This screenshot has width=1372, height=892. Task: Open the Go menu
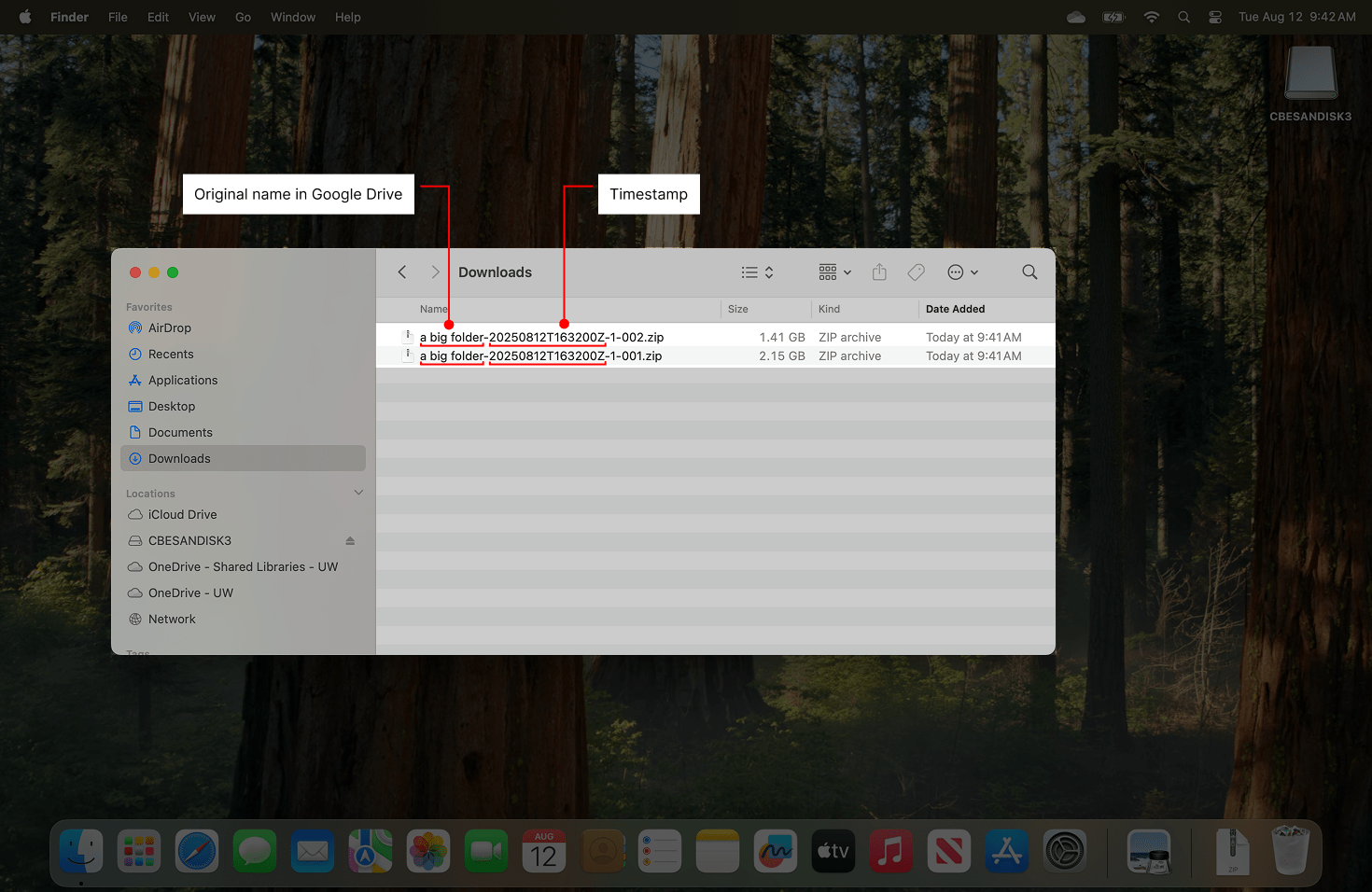pyautogui.click(x=243, y=16)
